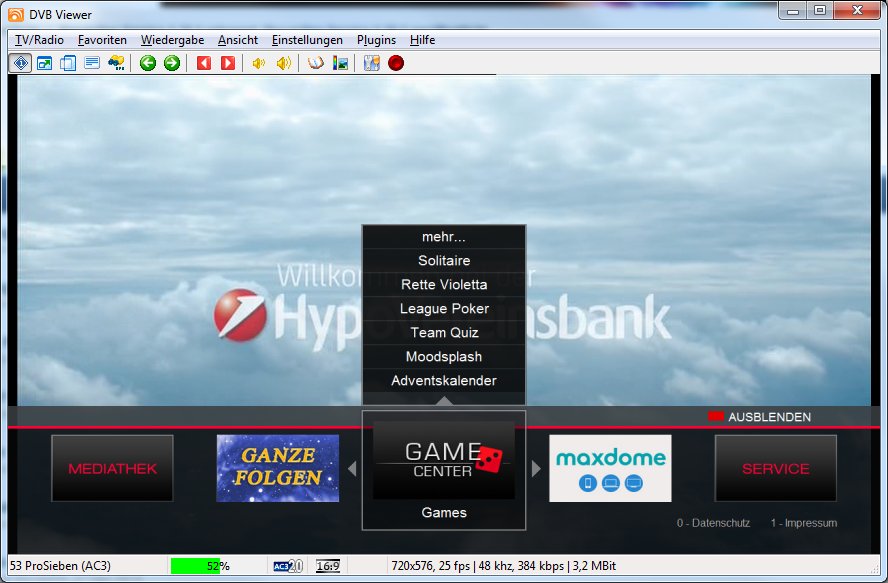
Task: Choose Team Quiz from the games list
Action: [x=444, y=333]
